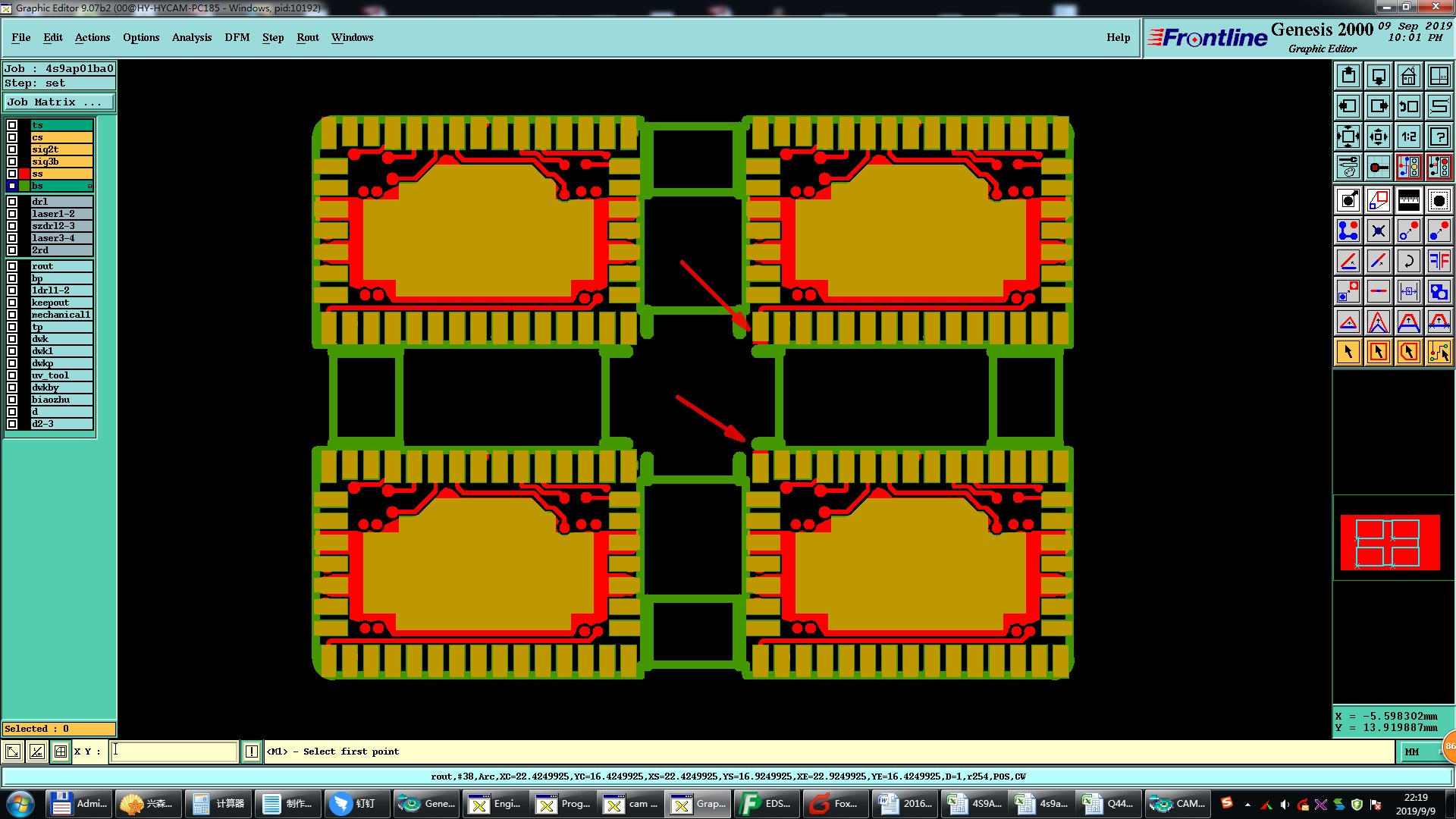
Task: Click the Home view icon
Action: pyautogui.click(x=1408, y=76)
